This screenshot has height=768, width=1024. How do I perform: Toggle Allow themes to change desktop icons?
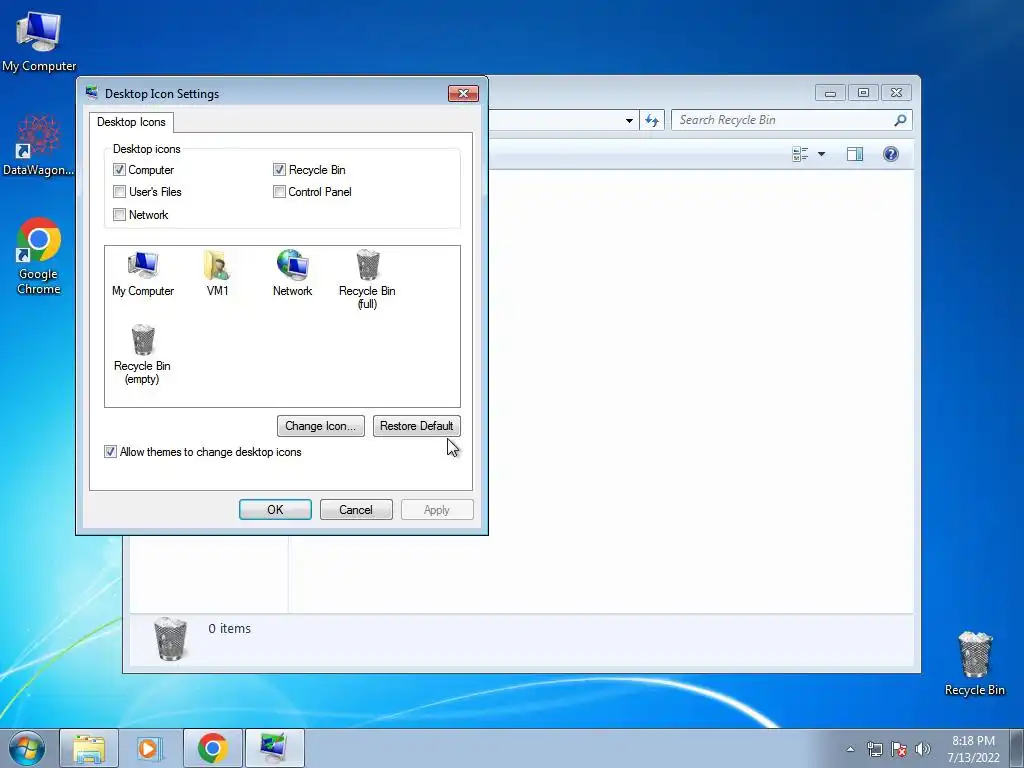click(110, 452)
